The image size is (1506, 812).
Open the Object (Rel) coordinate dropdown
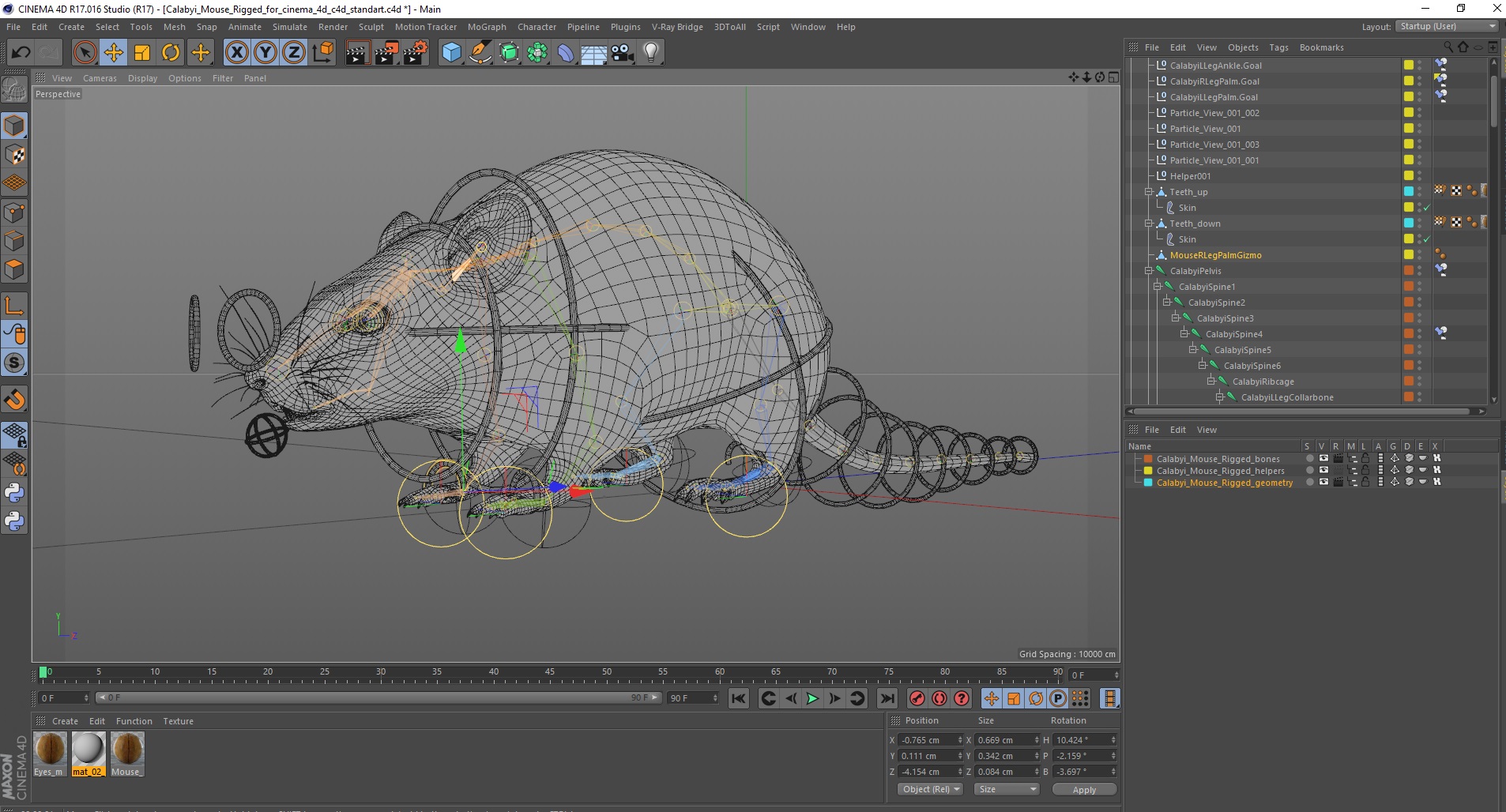click(x=930, y=789)
